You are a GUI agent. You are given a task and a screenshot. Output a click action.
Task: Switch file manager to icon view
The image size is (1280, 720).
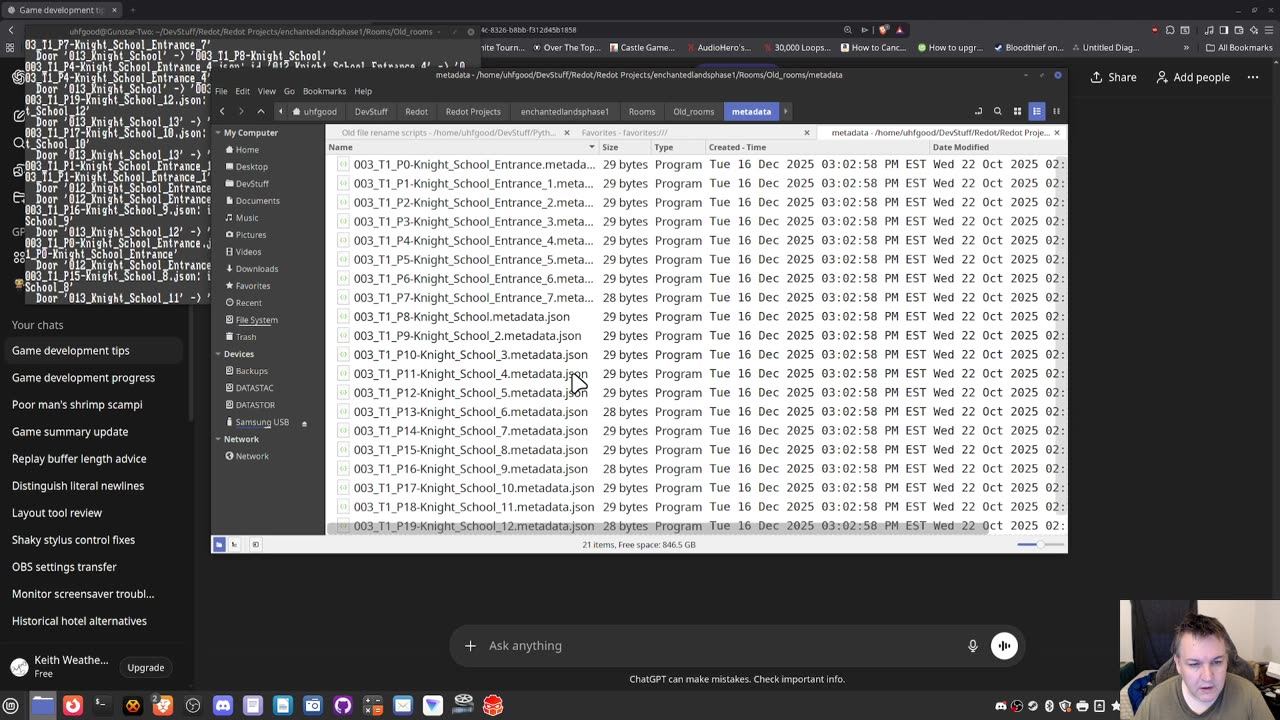1017,111
